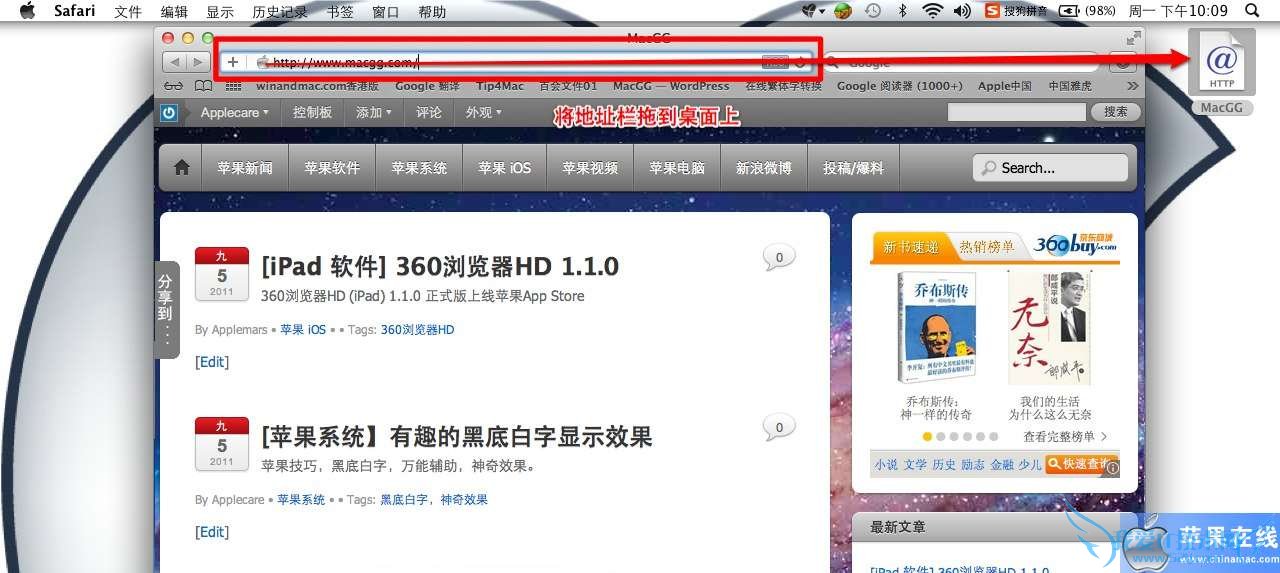Click the admin bar search text field
This screenshot has height=573, width=1280.
click(1016, 112)
